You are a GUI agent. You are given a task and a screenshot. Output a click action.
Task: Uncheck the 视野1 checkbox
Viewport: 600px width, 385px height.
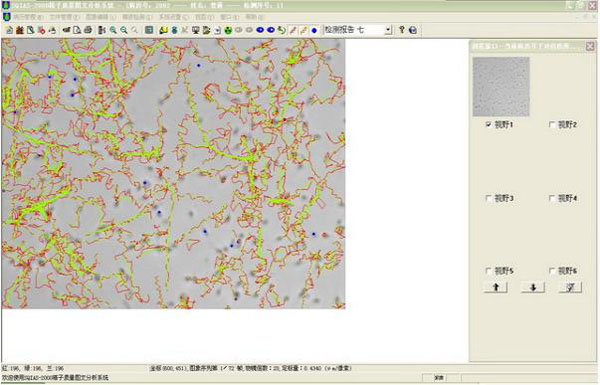click(x=488, y=124)
